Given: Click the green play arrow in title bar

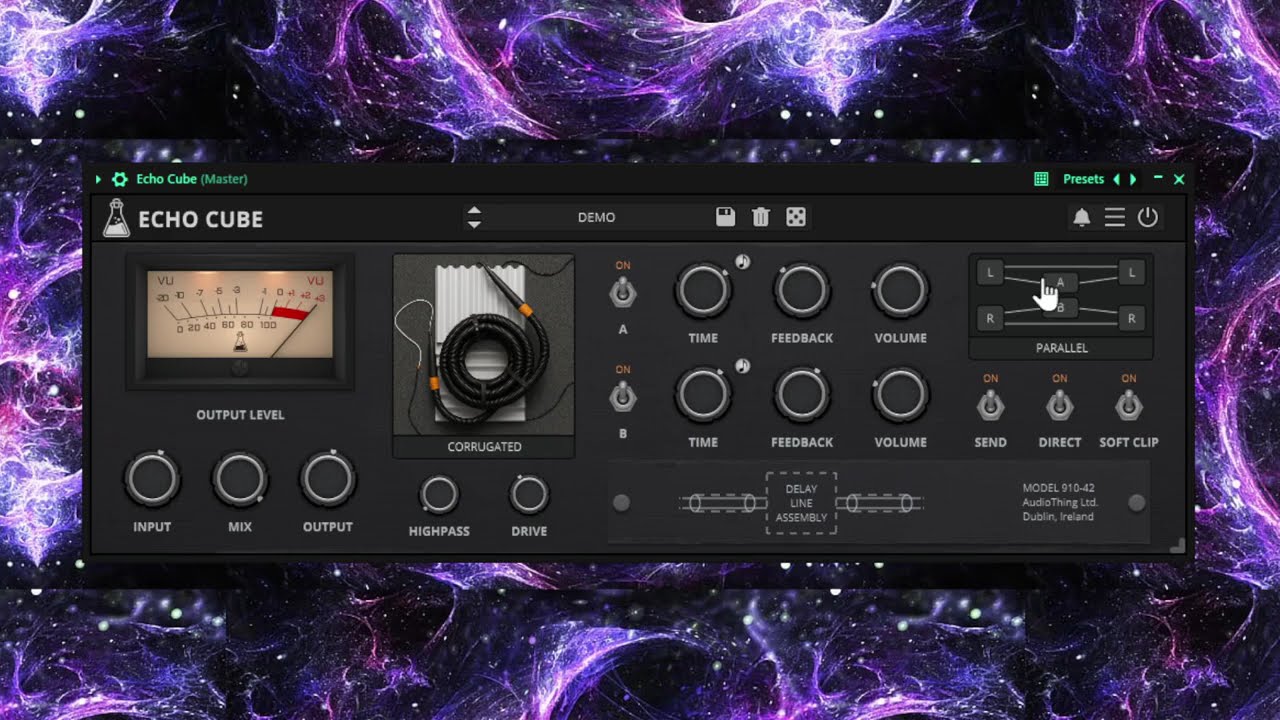Looking at the screenshot, I should [x=99, y=179].
